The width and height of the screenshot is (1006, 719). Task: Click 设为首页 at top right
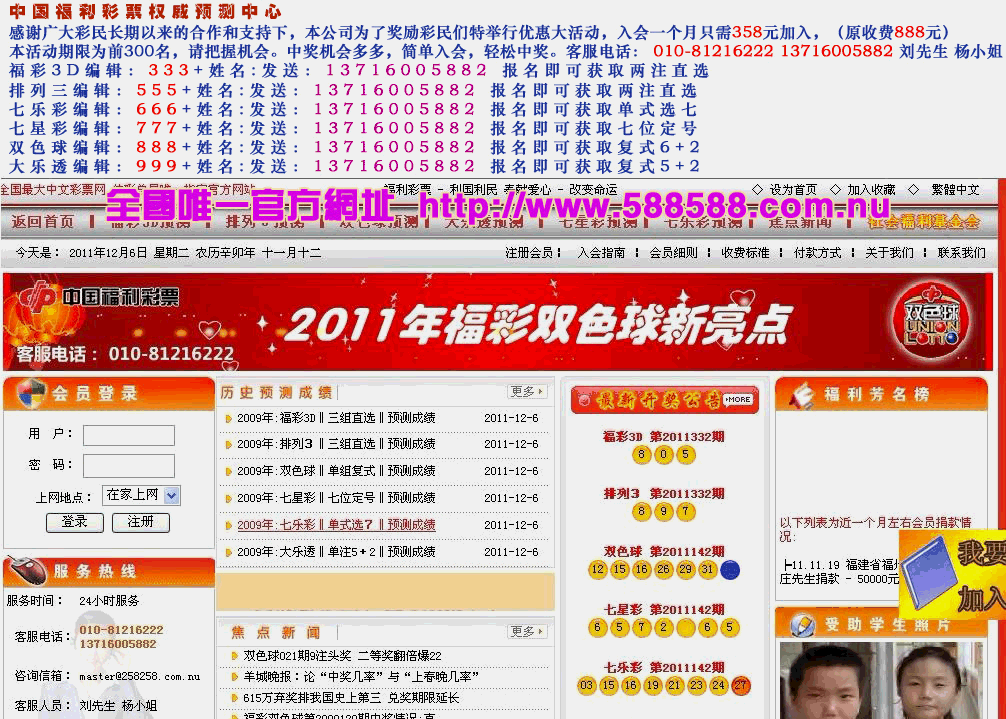[793, 190]
